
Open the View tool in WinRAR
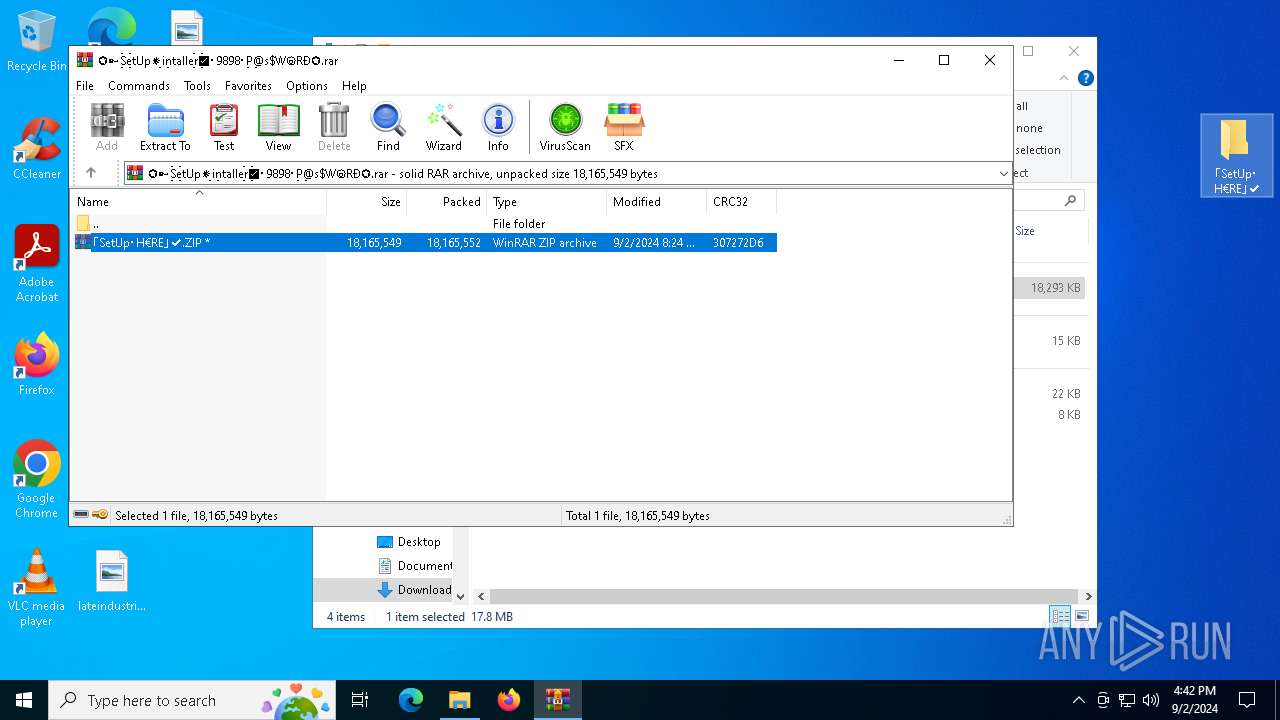[278, 127]
